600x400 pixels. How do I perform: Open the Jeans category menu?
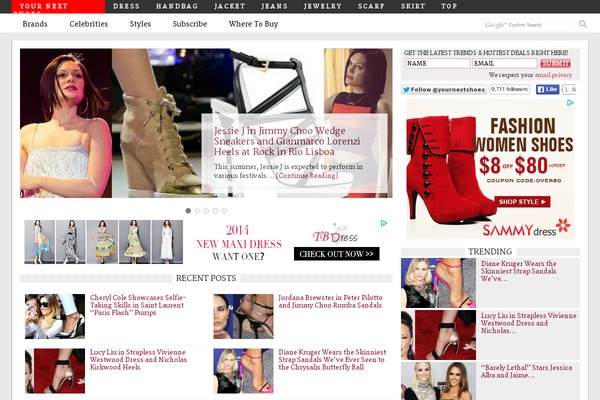tap(274, 6)
